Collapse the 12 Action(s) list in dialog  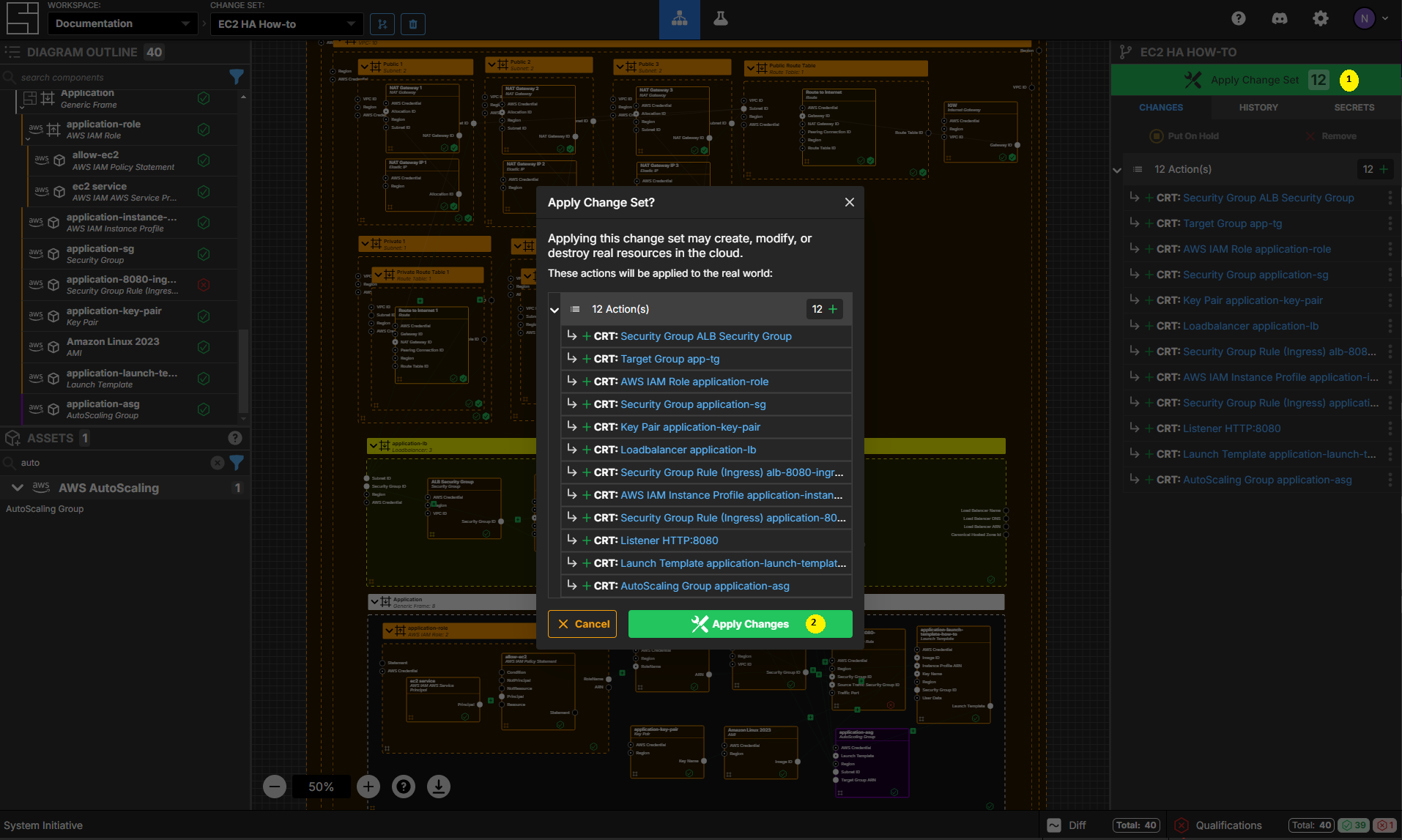pos(555,310)
